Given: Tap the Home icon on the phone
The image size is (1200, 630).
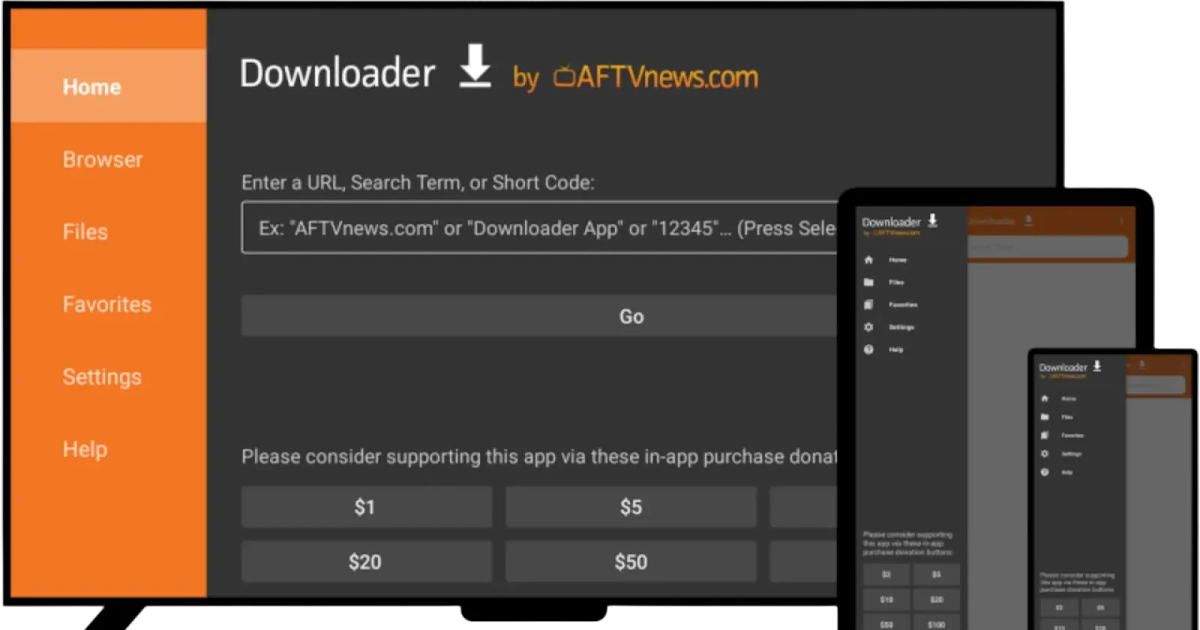Looking at the screenshot, I should (x=1044, y=398).
